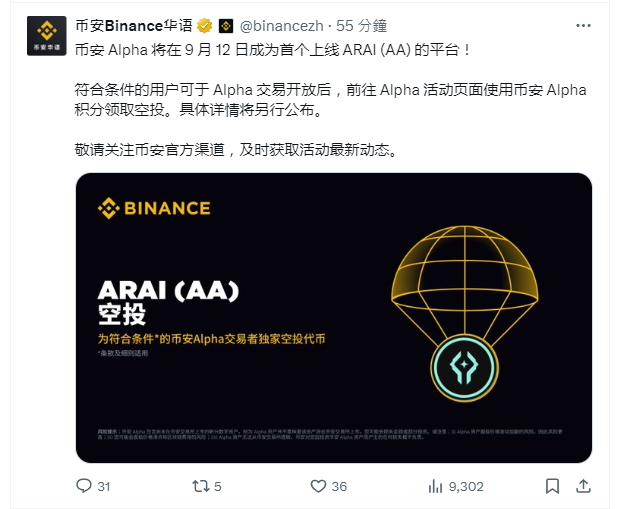
Task: Click the ARAI token coin in the image
Action: [464, 368]
